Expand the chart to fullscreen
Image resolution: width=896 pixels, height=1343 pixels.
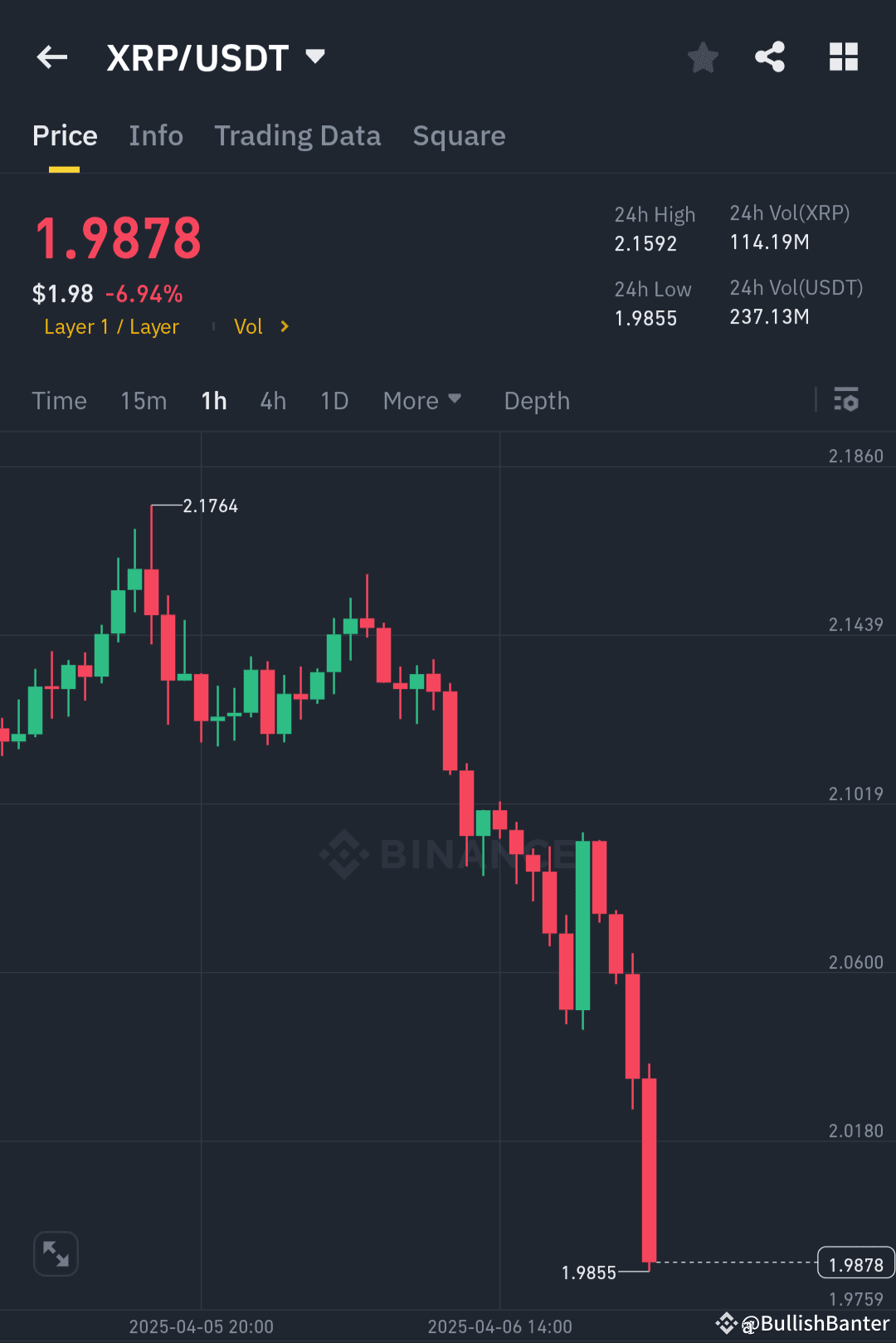point(56,1253)
